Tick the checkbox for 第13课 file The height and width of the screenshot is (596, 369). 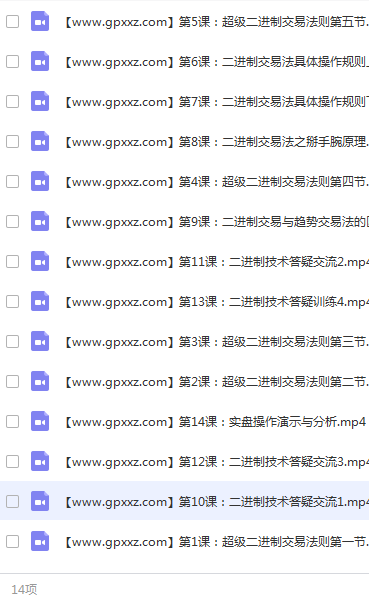coord(13,301)
